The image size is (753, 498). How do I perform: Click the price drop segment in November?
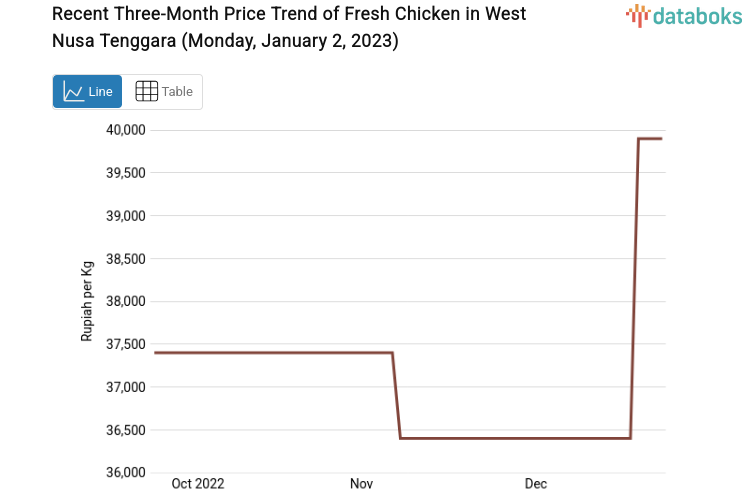396,395
